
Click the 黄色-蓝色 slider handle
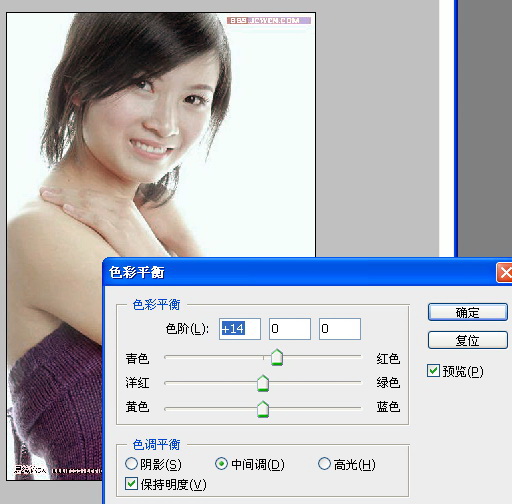click(x=263, y=409)
